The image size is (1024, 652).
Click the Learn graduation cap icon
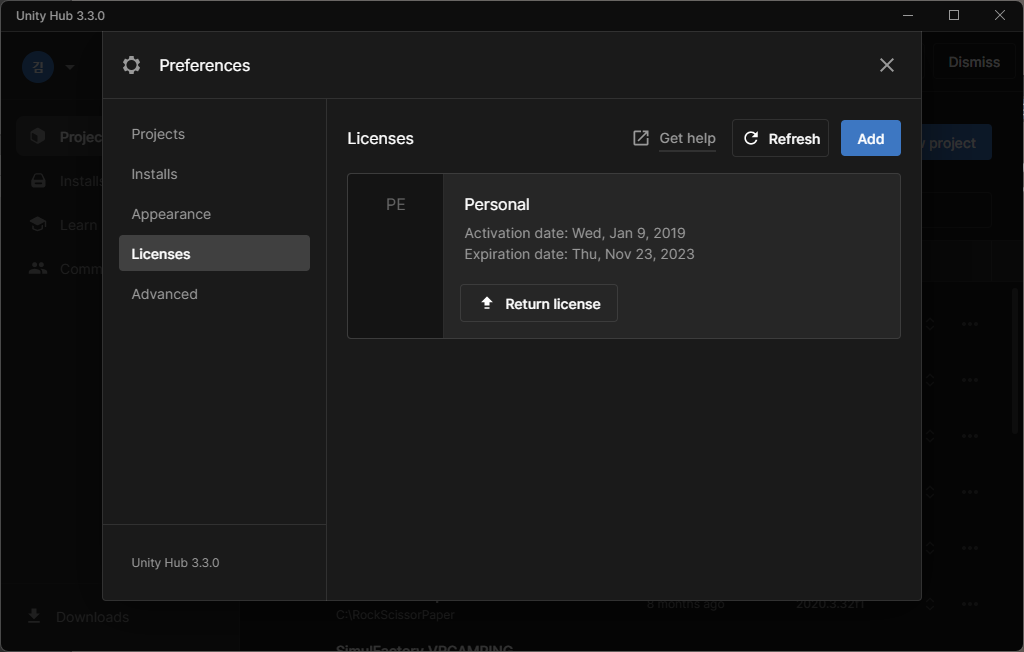pos(38,225)
